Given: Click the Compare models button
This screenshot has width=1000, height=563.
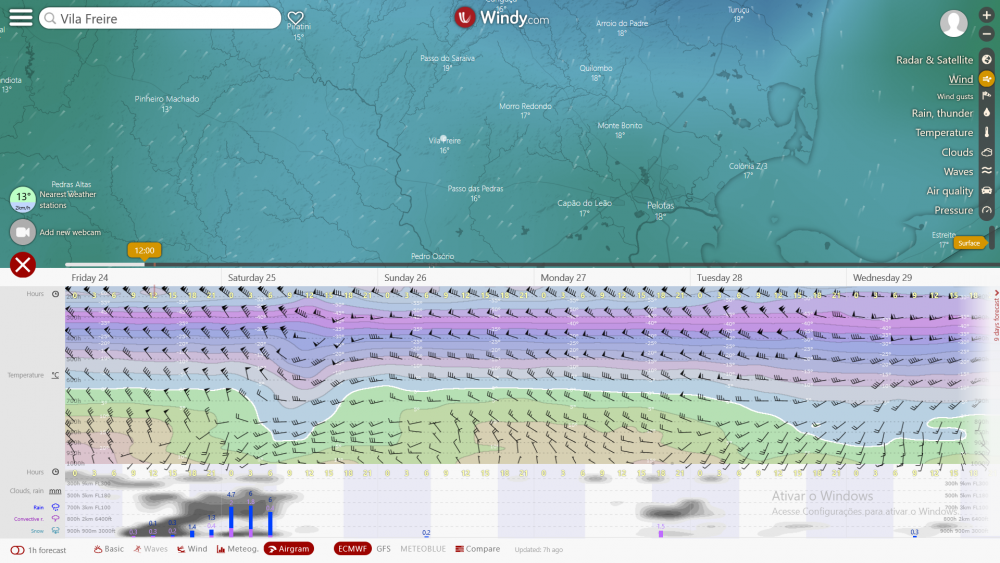Looking at the screenshot, I should [x=477, y=549].
